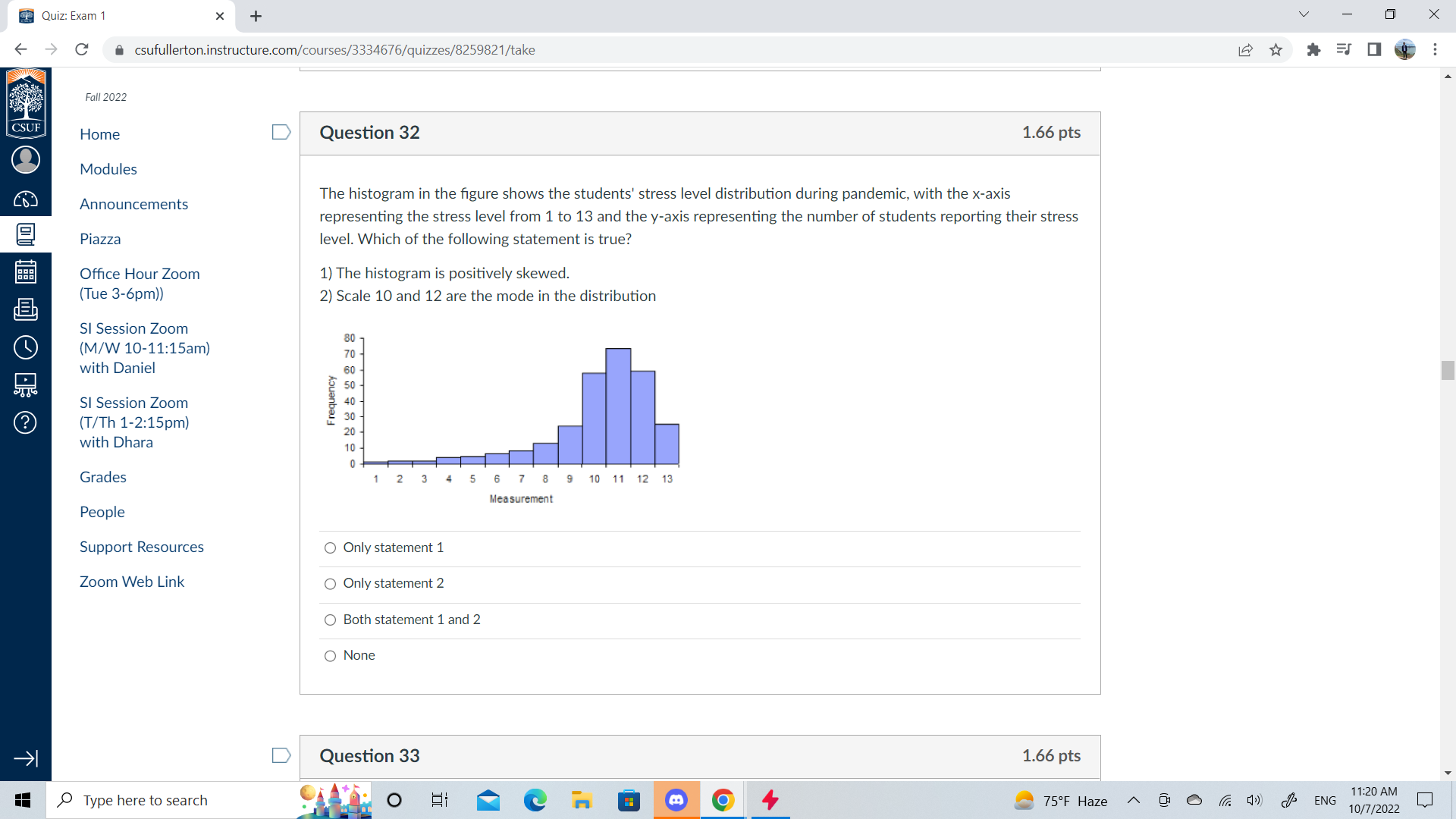Open the Canvas Dashboard icon in sidebar
The width and height of the screenshot is (1456, 819).
click(x=25, y=199)
